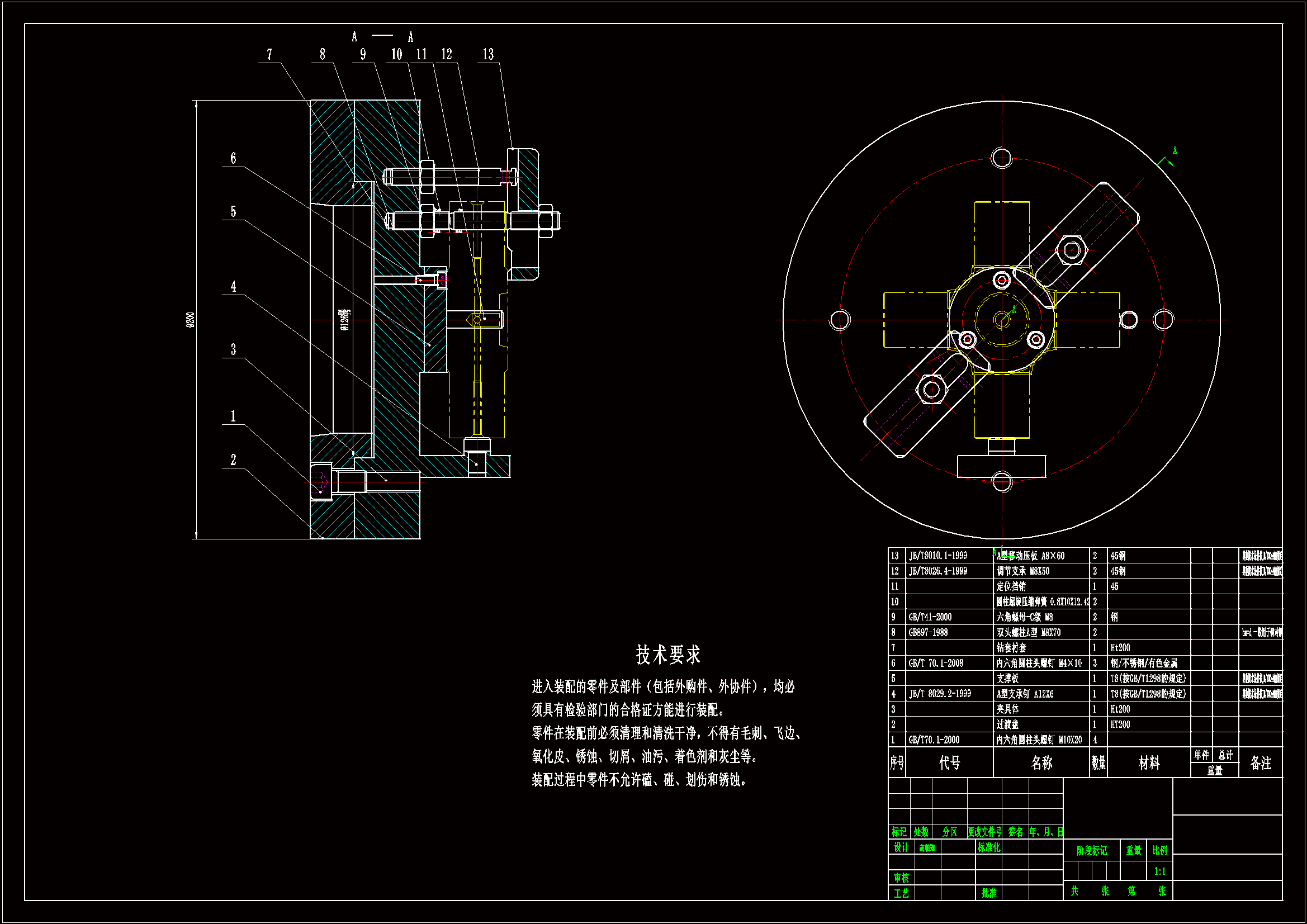Click the balloon label 6
Image resolution: width=1307 pixels, height=924 pixels.
[233, 159]
